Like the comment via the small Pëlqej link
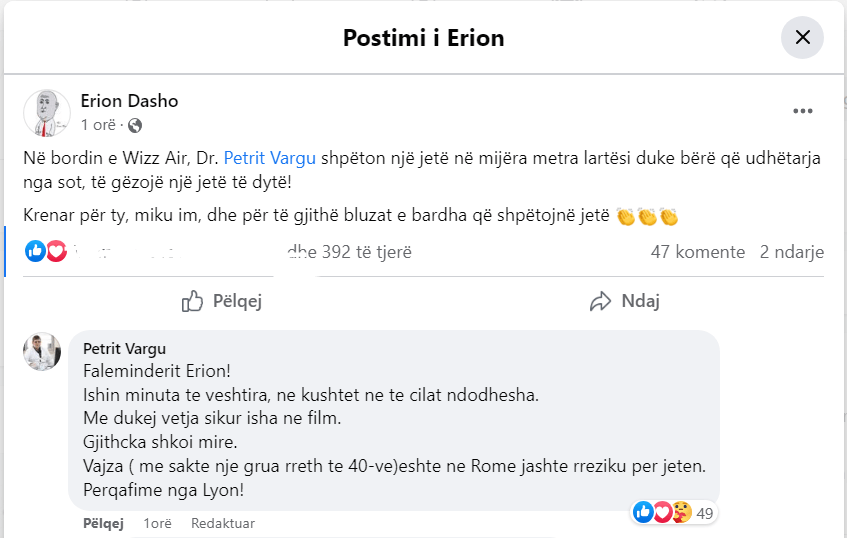 [x=103, y=523]
